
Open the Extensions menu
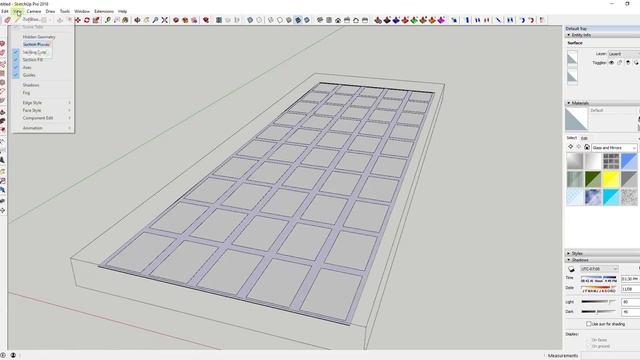click(x=104, y=11)
